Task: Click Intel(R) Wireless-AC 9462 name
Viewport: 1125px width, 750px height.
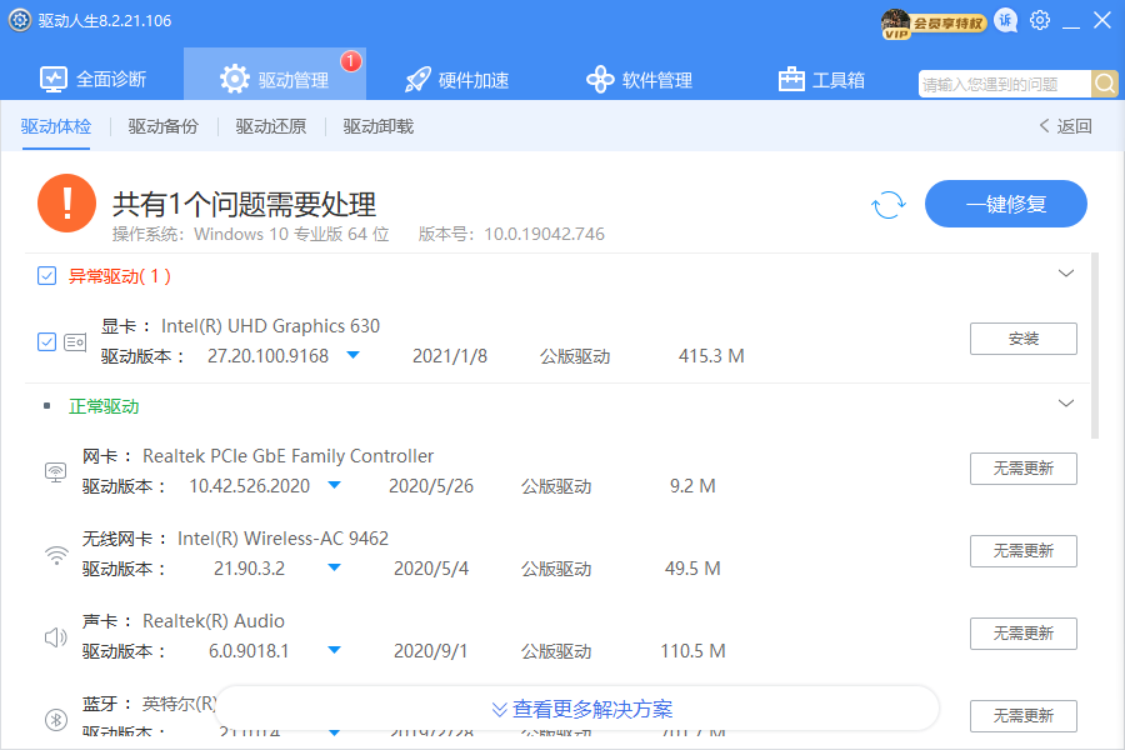Action: coord(283,538)
